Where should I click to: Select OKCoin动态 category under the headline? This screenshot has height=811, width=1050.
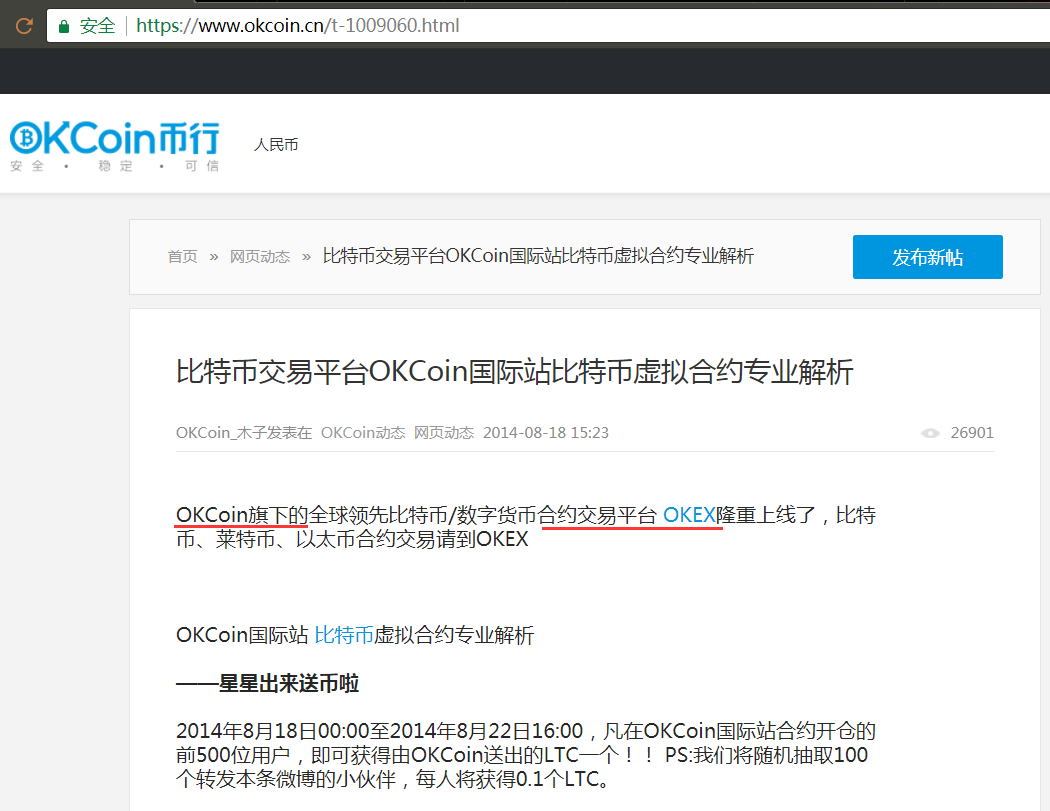click(363, 433)
